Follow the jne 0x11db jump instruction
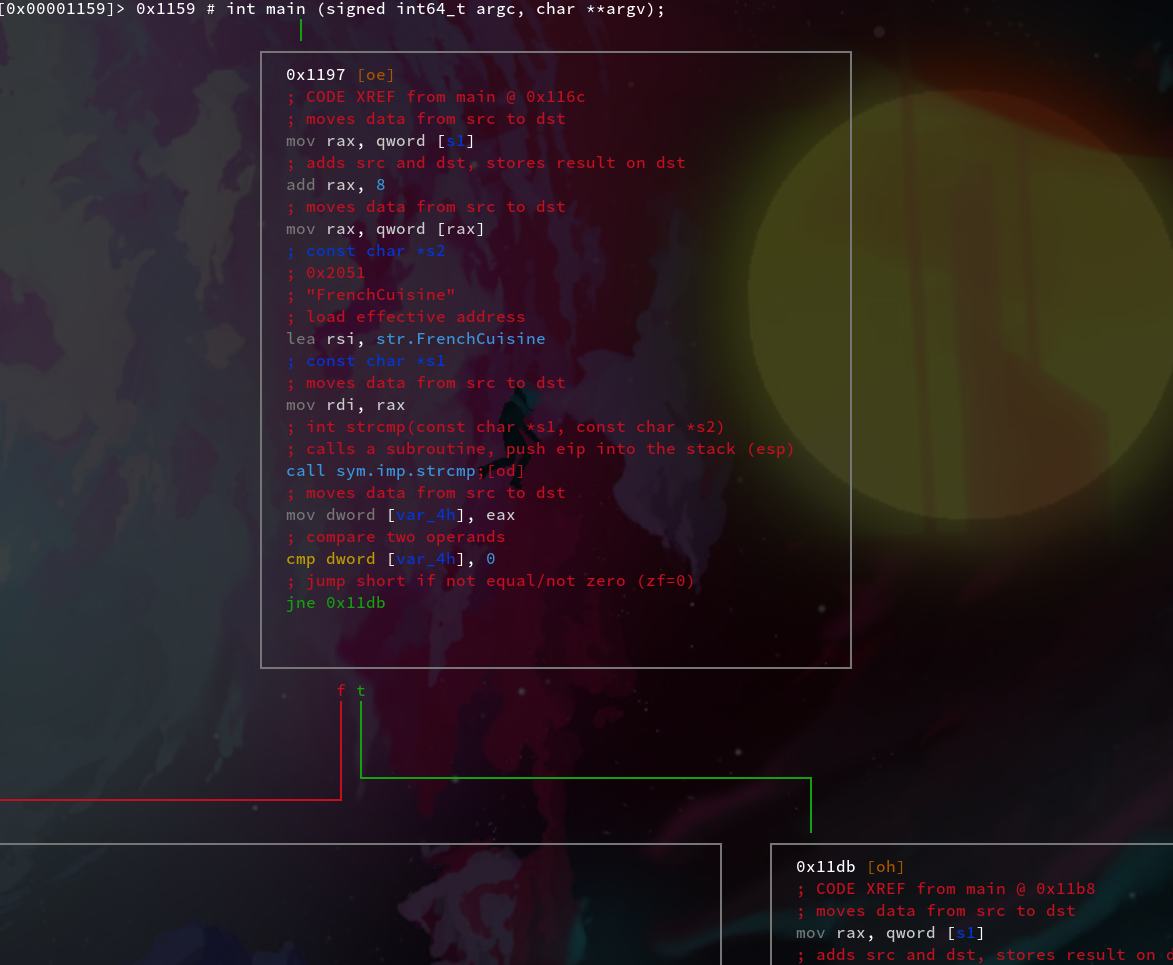This screenshot has height=965, width=1173. click(x=335, y=603)
